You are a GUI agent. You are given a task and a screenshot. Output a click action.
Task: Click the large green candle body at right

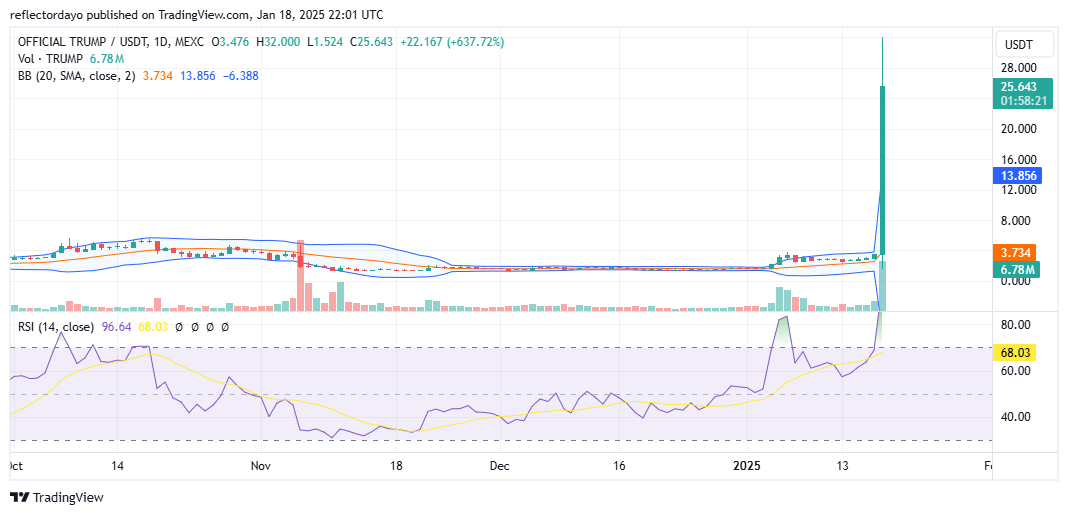(x=883, y=170)
